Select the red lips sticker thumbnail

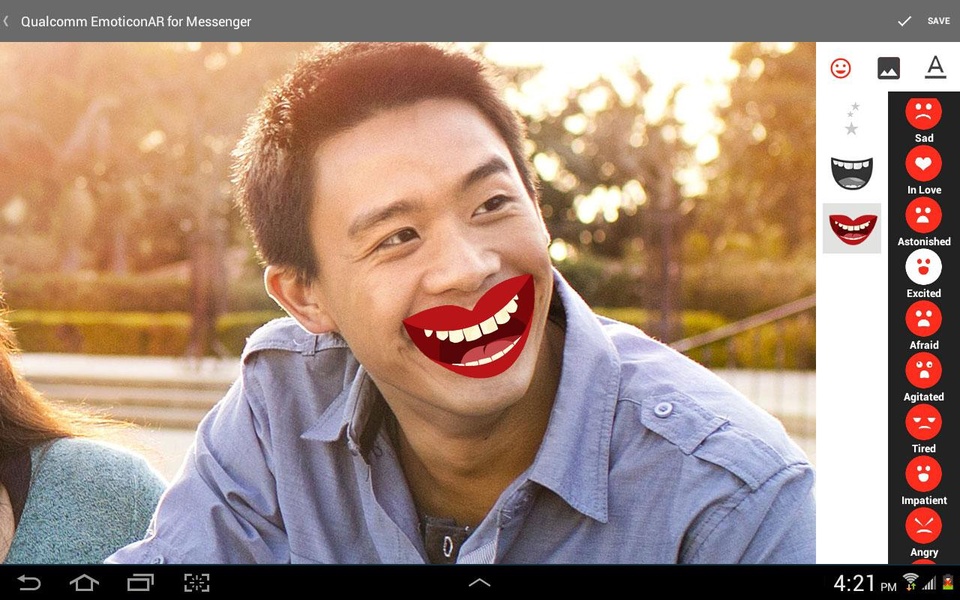(x=852, y=228)
